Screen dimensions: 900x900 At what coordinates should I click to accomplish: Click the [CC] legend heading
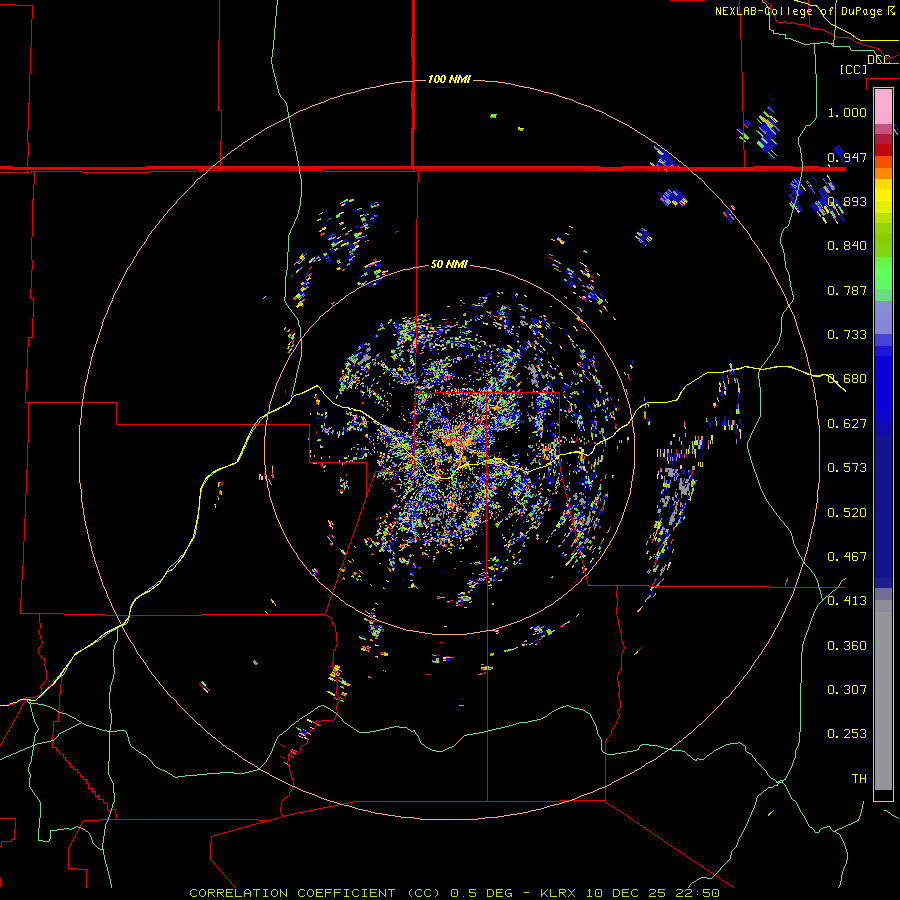point(853,69)
